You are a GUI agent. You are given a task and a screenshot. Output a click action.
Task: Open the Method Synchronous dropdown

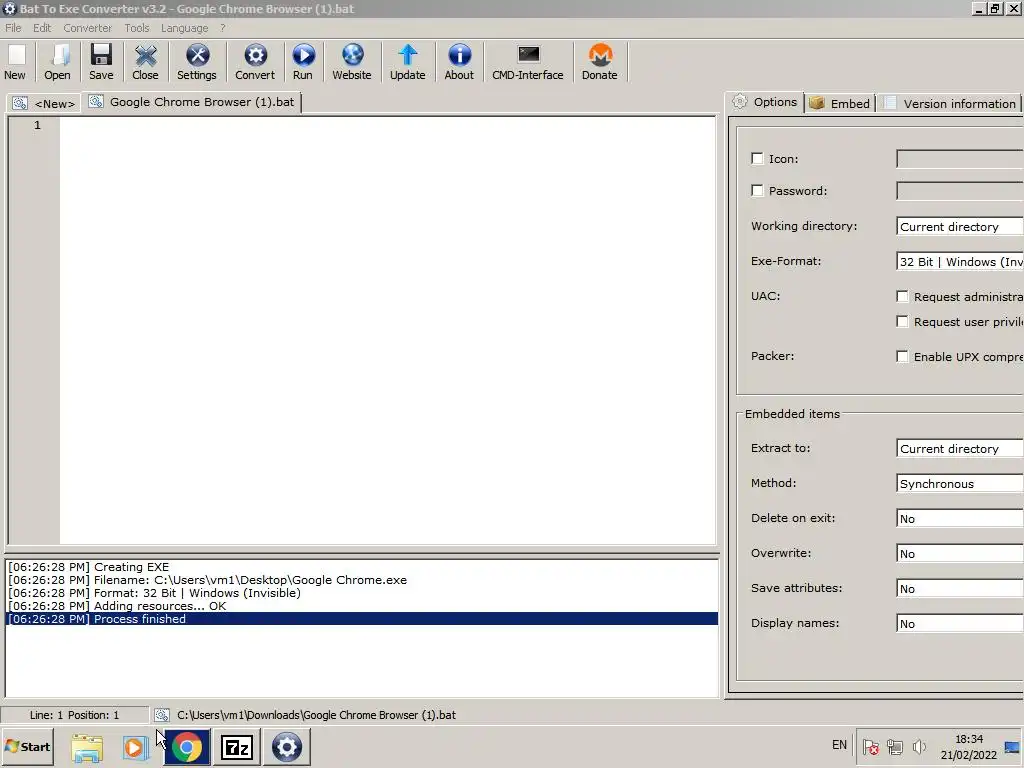pos(959,484)
